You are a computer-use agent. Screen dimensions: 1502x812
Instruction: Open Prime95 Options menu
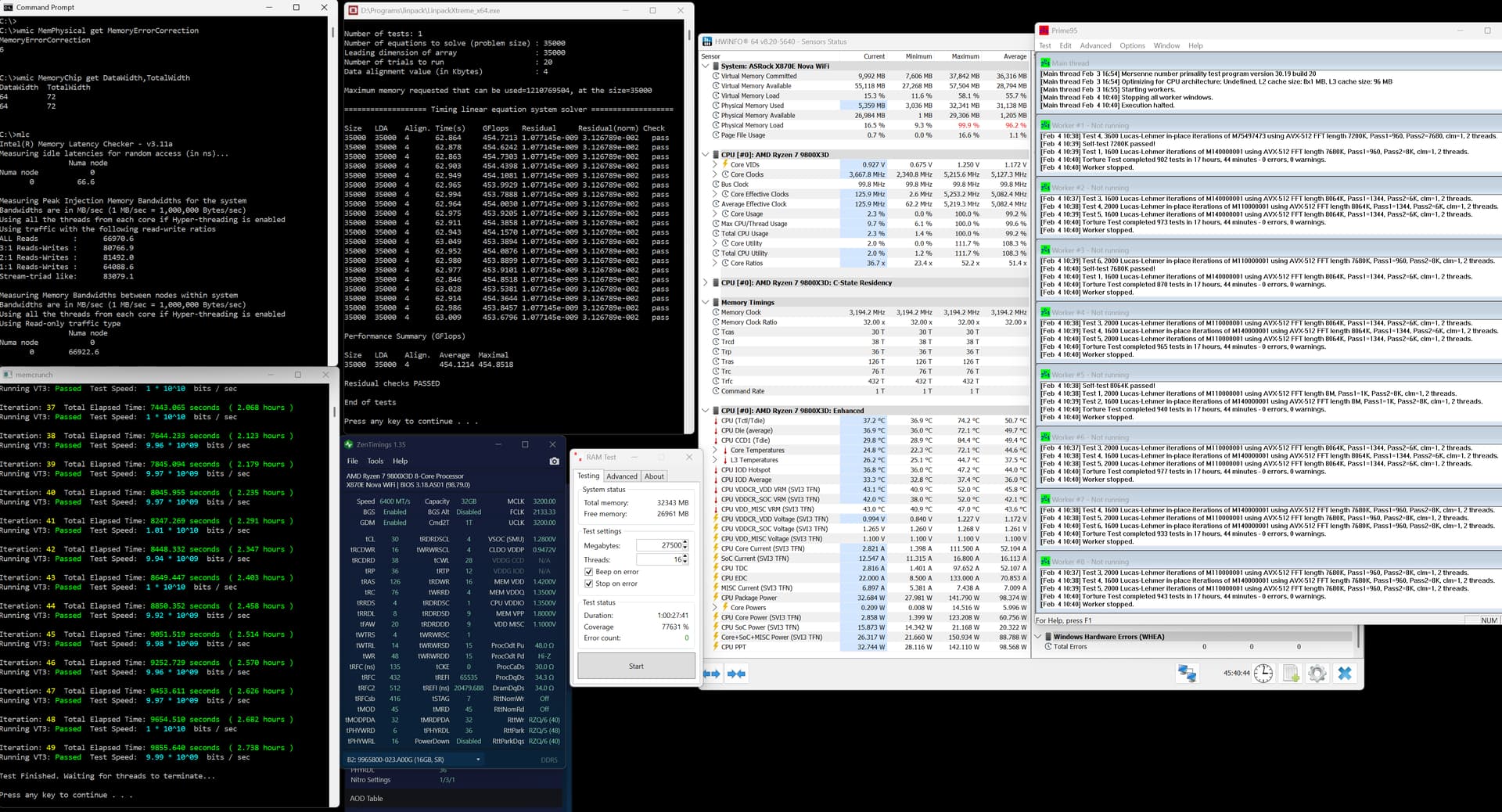pos(1132,45)
